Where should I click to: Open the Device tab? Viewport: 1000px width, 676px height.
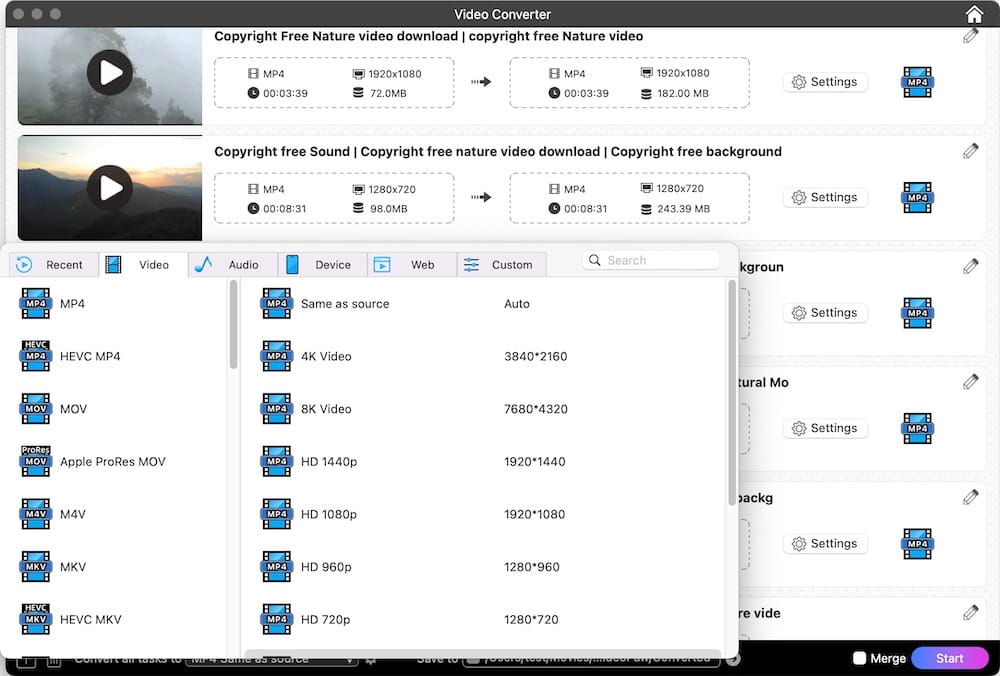(x=322, y=265)
